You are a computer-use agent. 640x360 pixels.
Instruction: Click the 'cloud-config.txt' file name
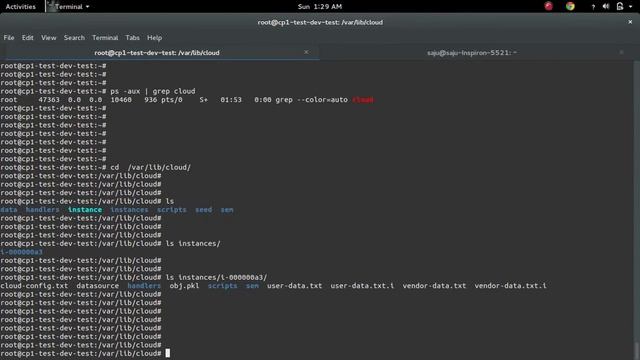point(34,286)
